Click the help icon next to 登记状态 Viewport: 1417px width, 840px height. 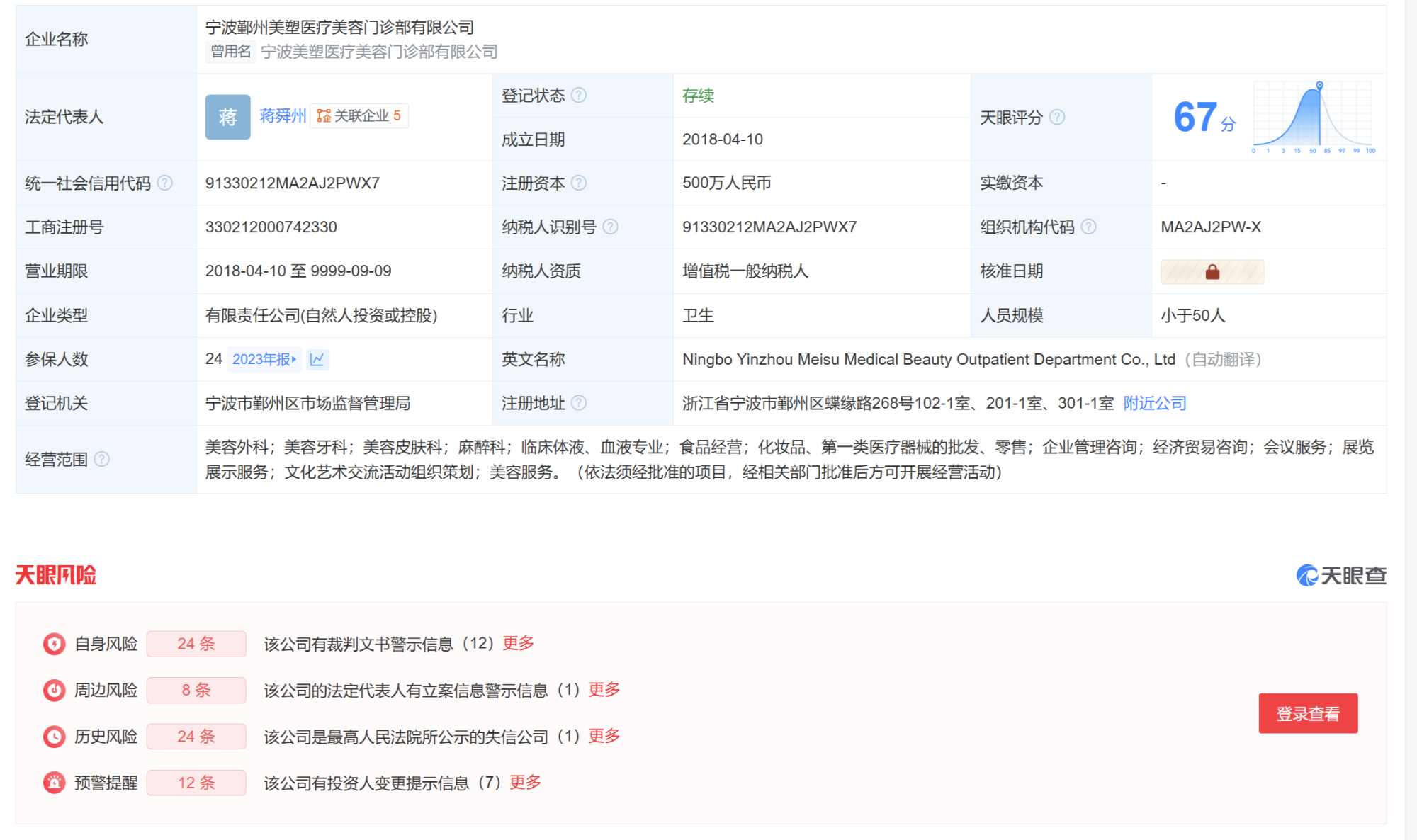[x=579, y=95]
